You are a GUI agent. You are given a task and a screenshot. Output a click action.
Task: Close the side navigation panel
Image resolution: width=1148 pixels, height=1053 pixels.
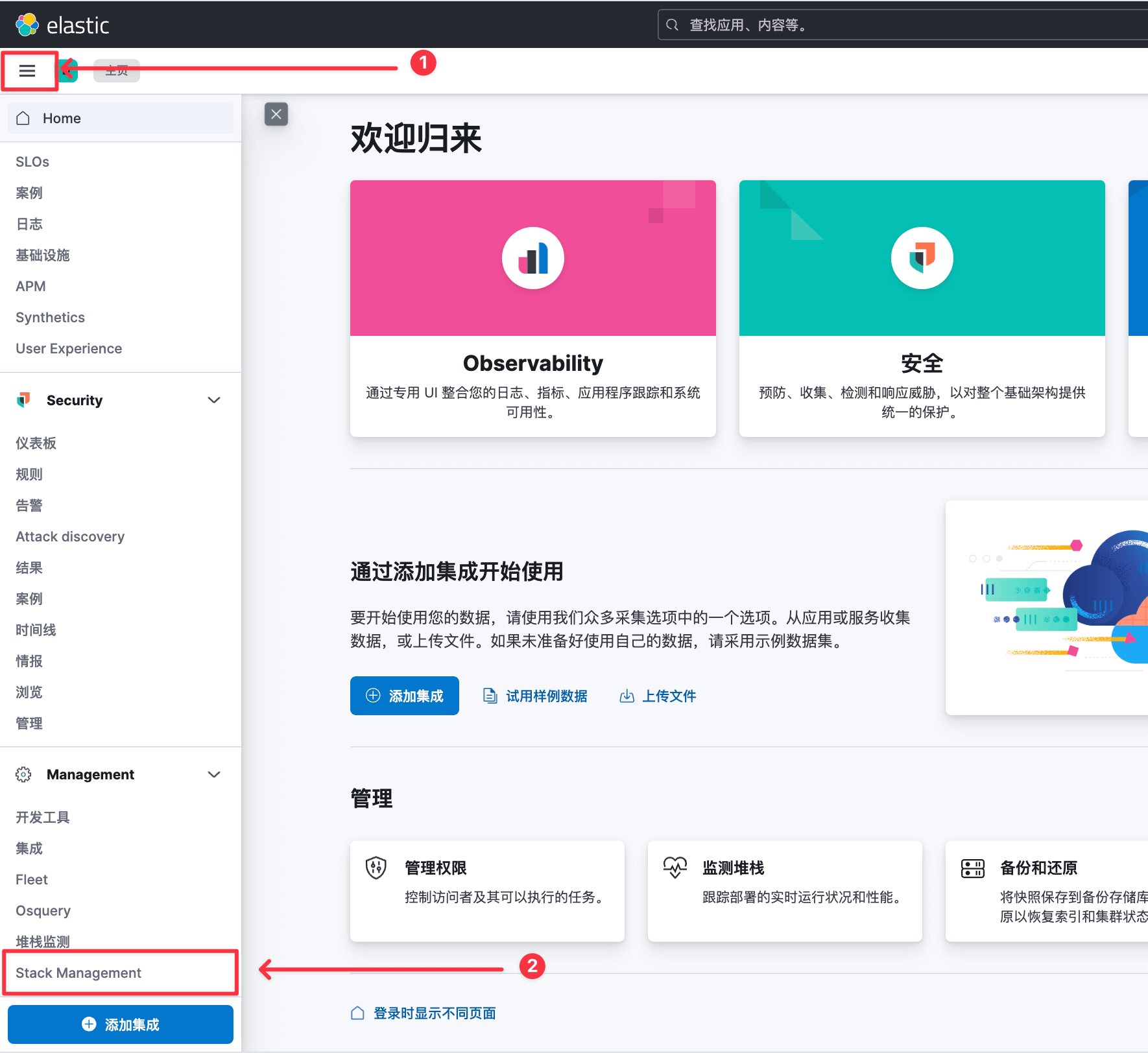[276, 115]
